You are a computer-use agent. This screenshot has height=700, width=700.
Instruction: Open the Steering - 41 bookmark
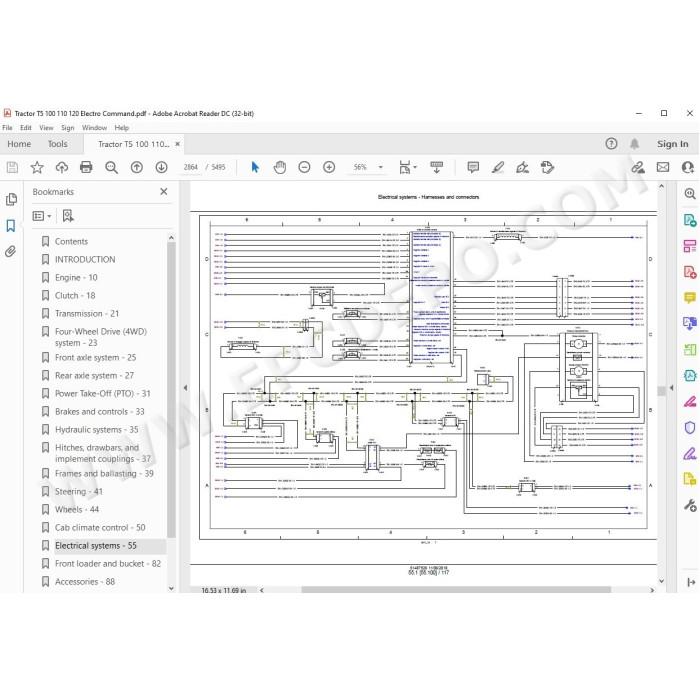click(79, 492)
